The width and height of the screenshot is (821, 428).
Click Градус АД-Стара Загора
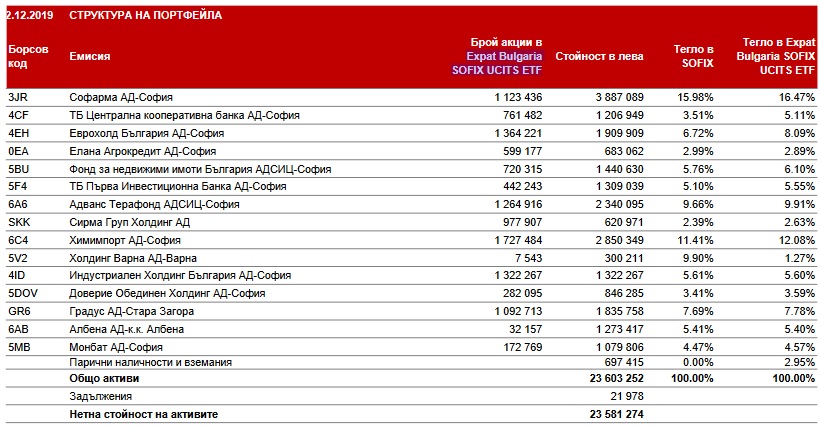tap(131, 311)
